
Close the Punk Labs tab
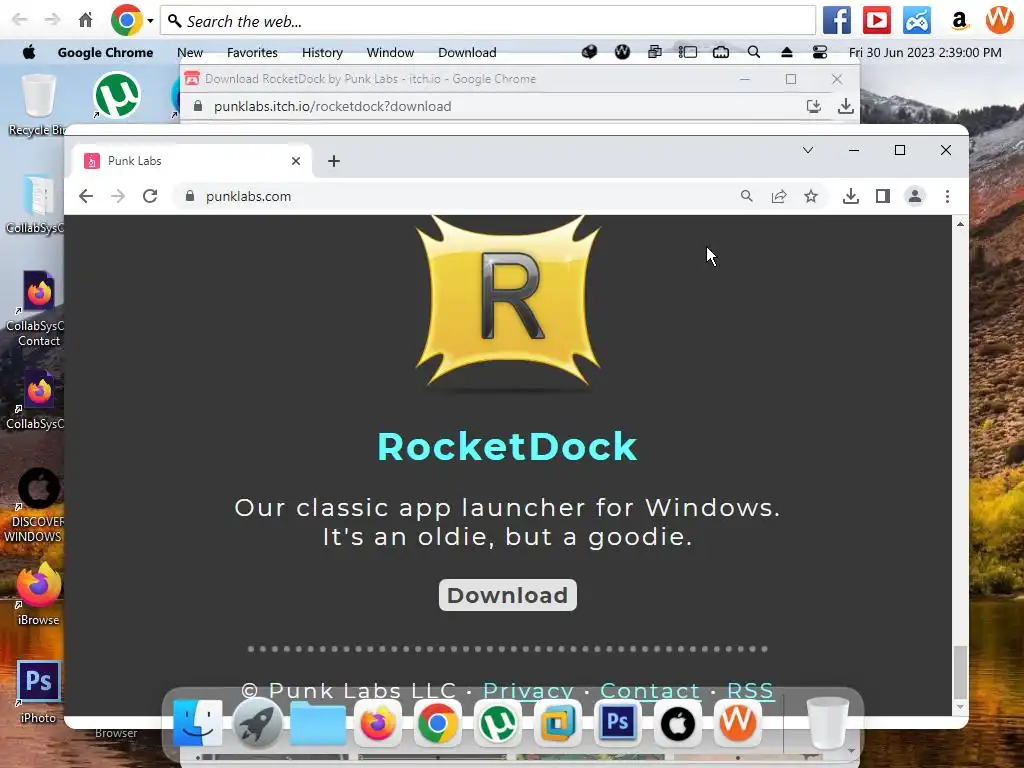[296, 161]
